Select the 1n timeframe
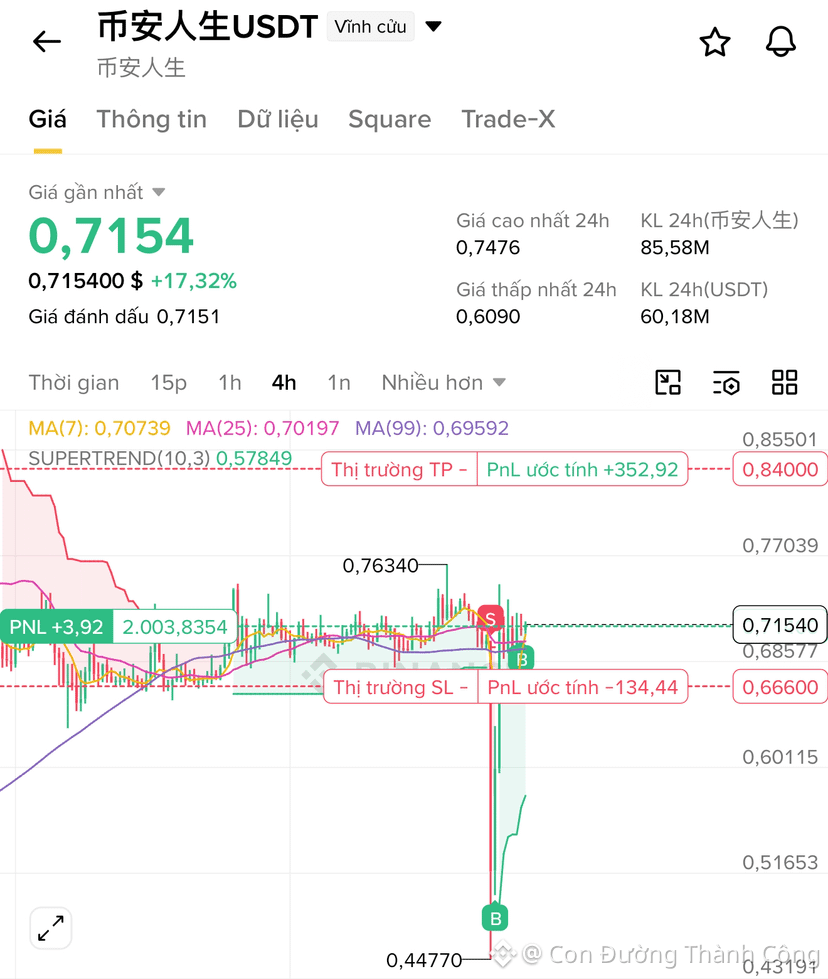The height and width of the screenshot is (979, 828). pyautogui.click(x=339, y=383)
